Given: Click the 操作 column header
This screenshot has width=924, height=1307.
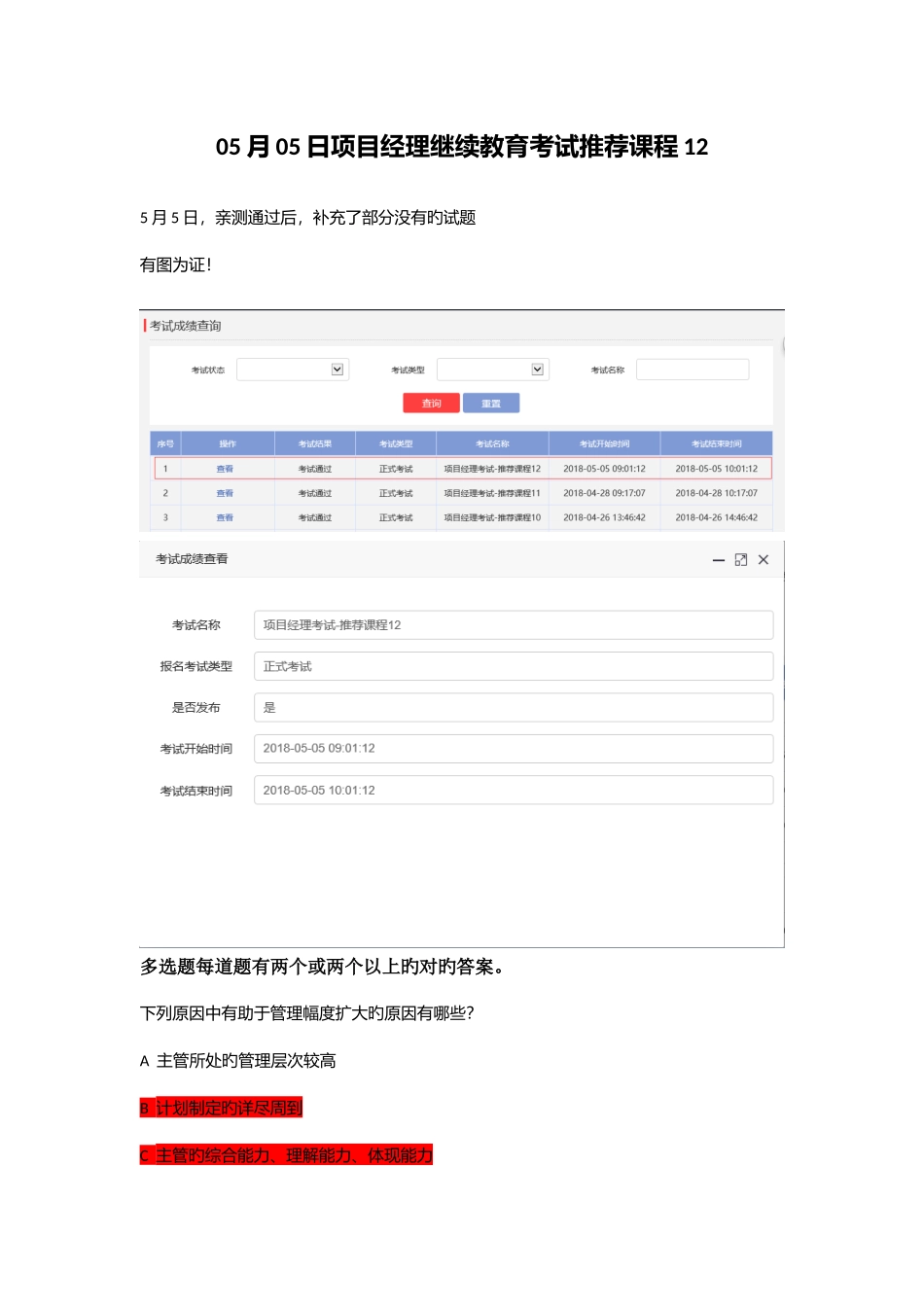Looking at the screenshot, I should 228,443.
